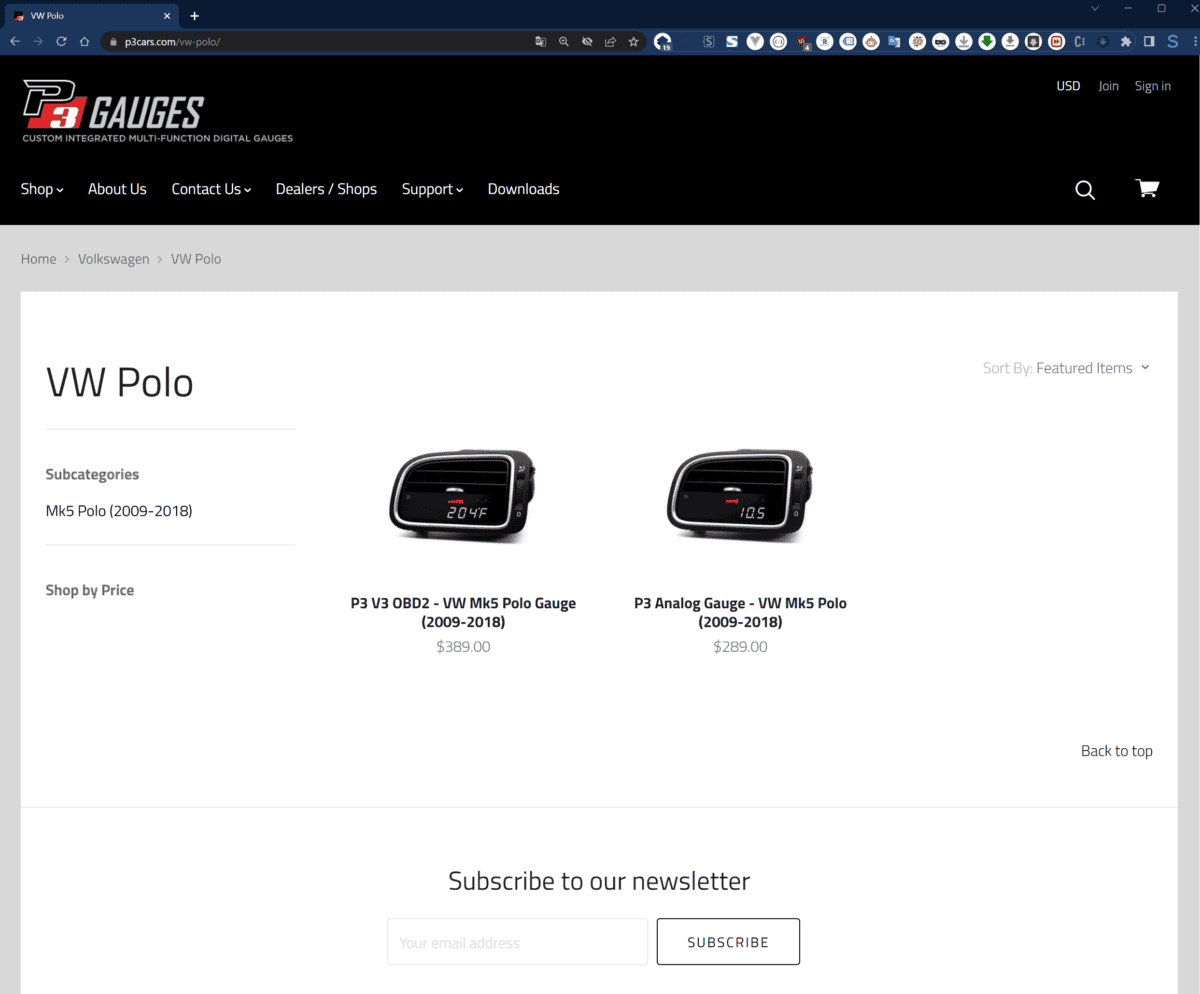This screenshot has width=1200, height=994.
Task: Open the zoom magnifier icon in address bar
Action: tap(564, 42)
